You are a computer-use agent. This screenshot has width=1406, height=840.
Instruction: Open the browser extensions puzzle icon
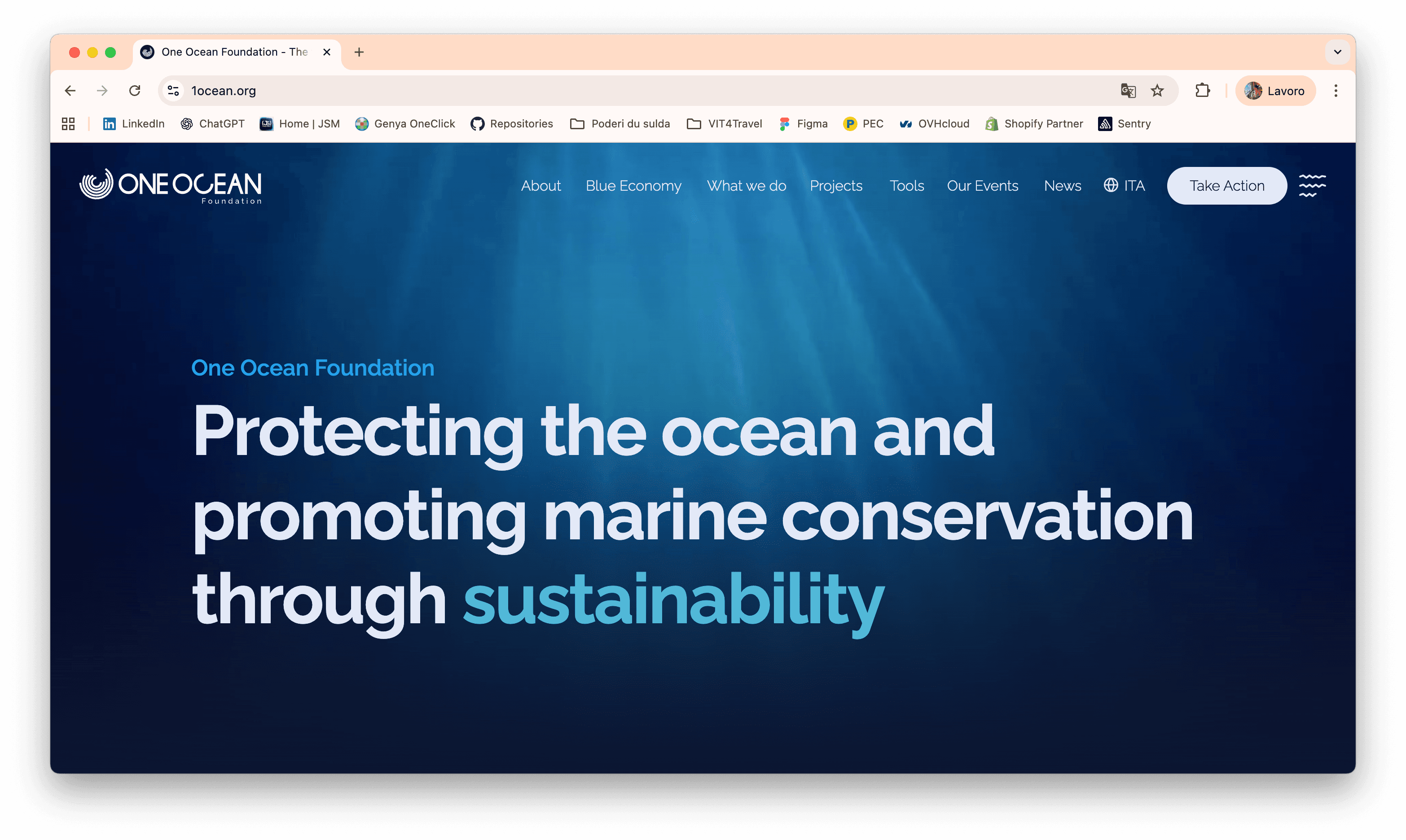point(1203,91)
